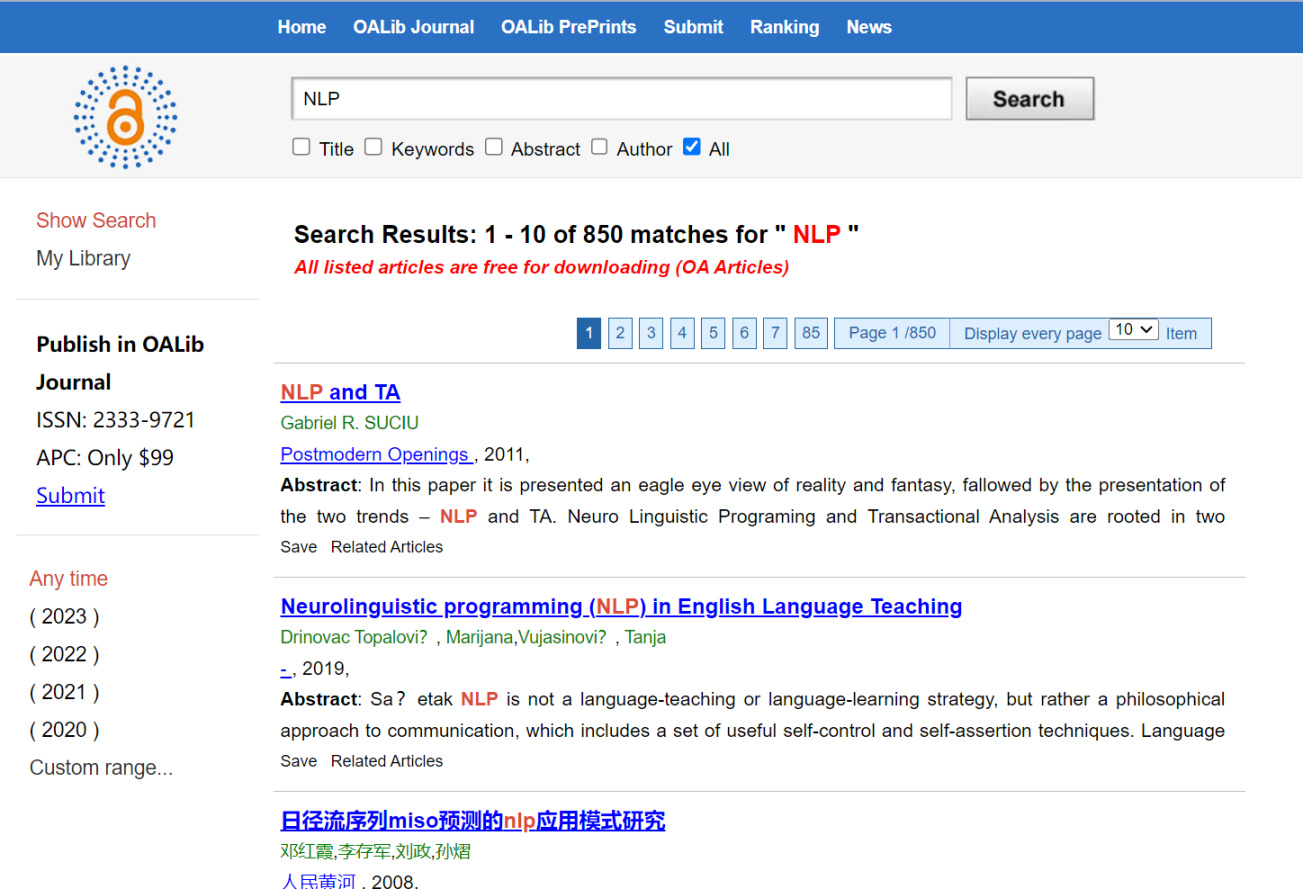This screenshot has width=1303, height=889.
Task: Open the News section
Action: [x=868, y=27]
